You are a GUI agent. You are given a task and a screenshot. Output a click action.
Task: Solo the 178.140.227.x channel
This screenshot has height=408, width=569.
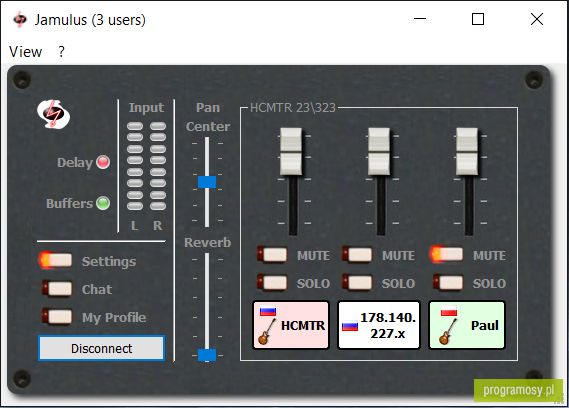pos(357,282)
